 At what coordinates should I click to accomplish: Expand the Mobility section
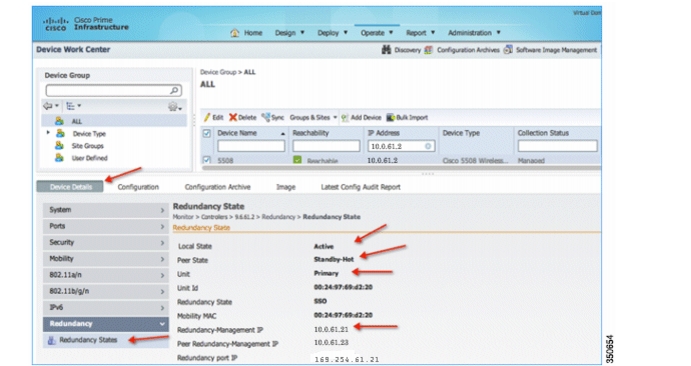pyautogui.click(x=106, y=259)
